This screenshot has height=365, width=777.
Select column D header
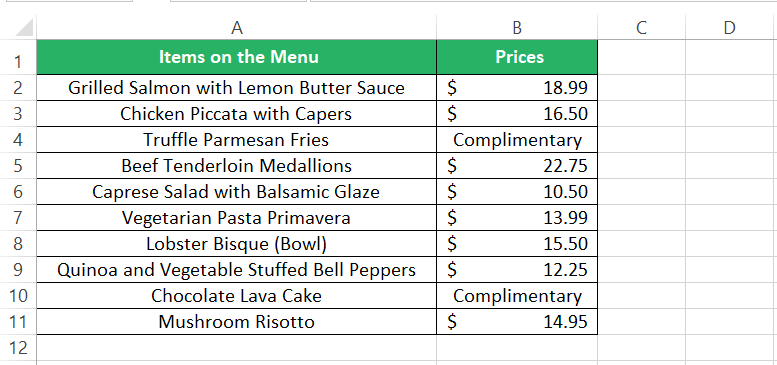pyautogui.click(x=729, y=27)
